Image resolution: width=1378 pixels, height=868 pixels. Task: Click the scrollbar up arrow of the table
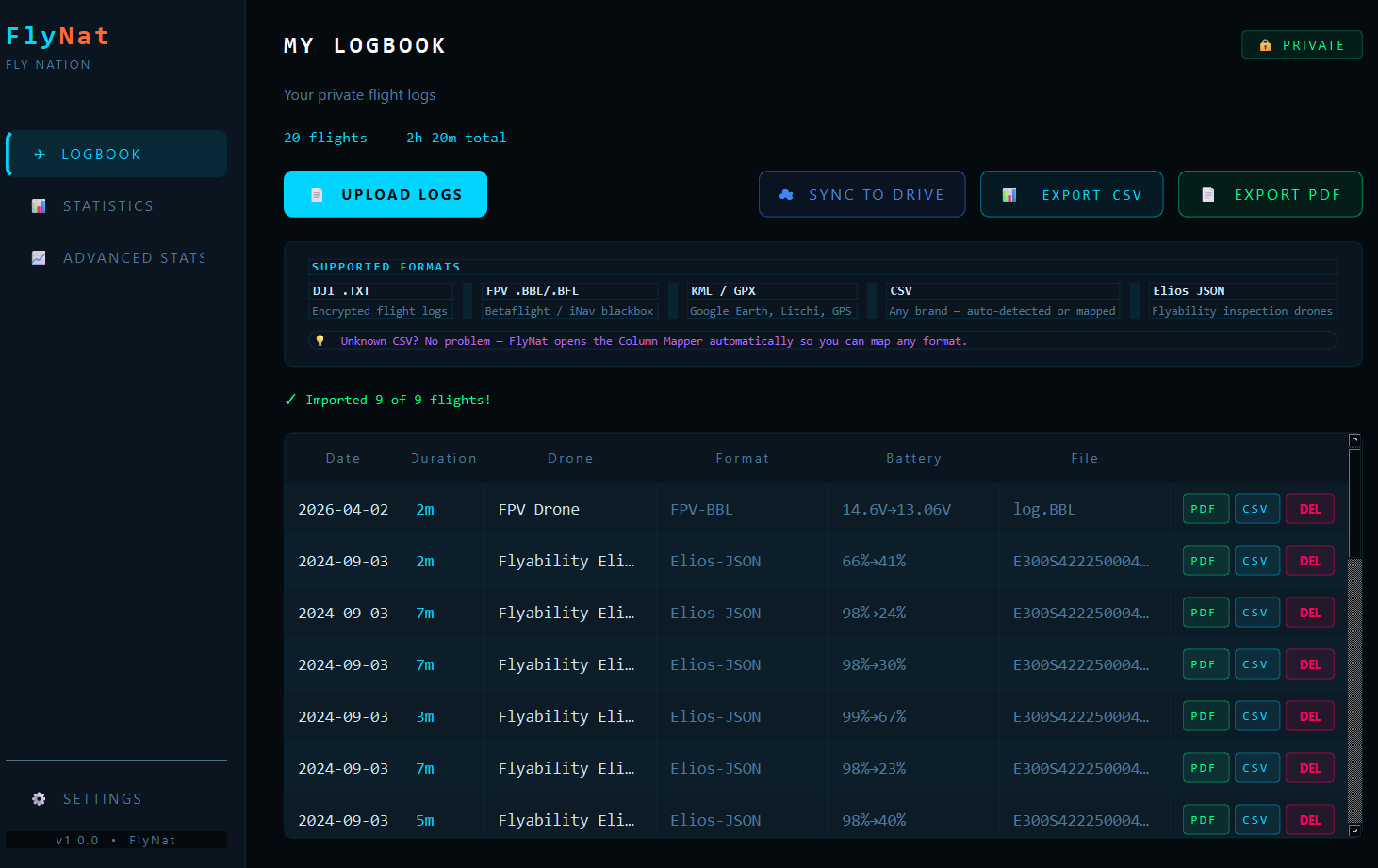click(1354, 440)
